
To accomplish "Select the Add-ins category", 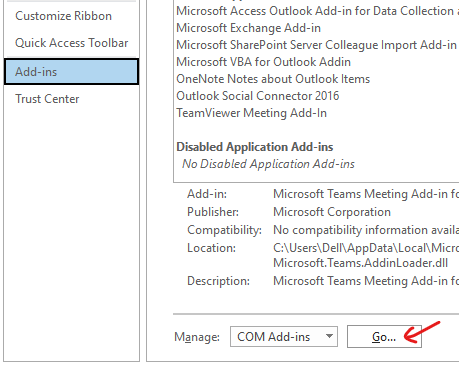I will coord(71,72).
